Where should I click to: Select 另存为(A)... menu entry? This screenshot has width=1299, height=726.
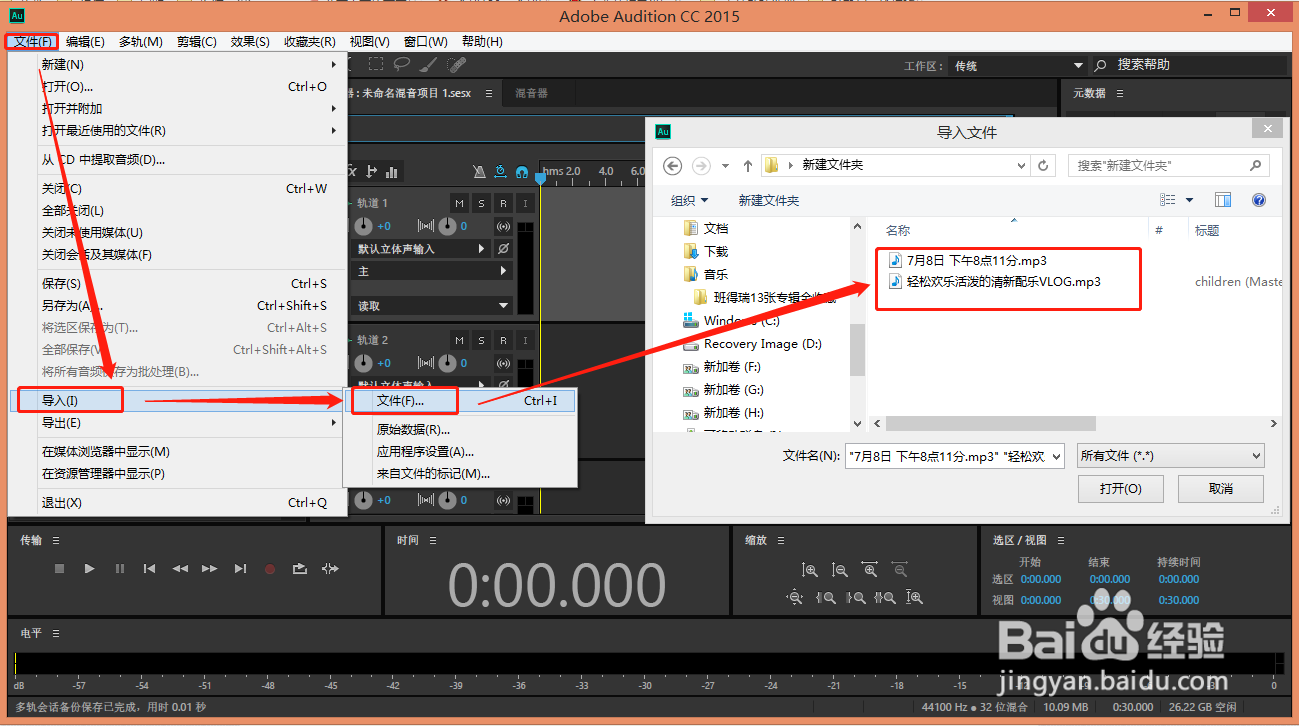click(177, 306)
